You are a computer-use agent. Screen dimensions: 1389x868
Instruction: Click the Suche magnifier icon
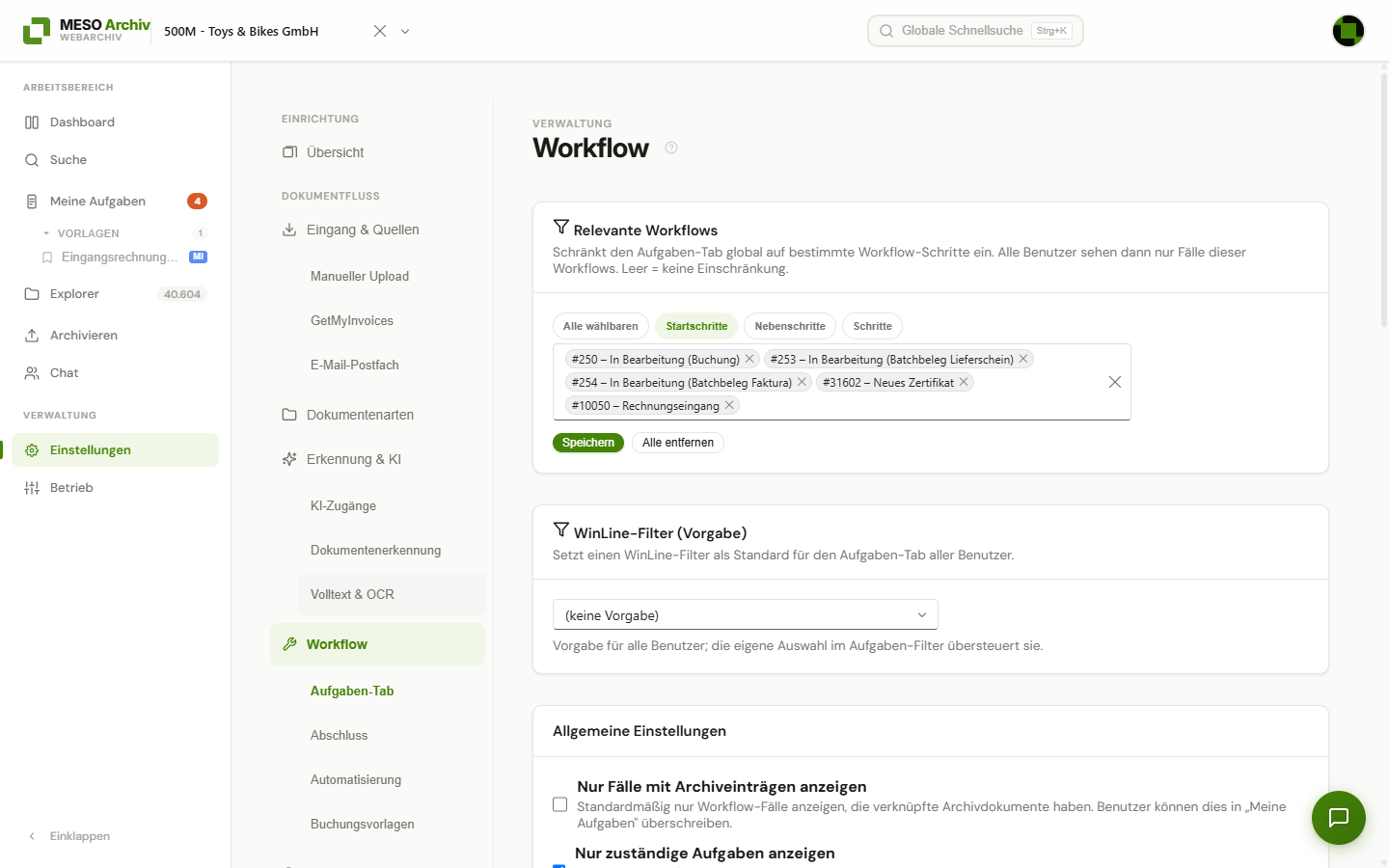click(32, 160)
